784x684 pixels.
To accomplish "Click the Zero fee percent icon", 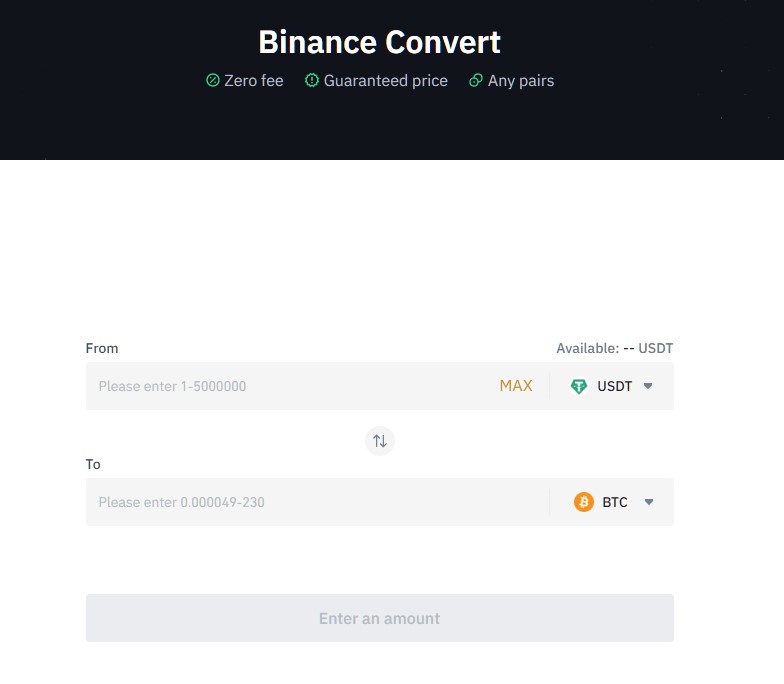I will click(x=212, y=80).
